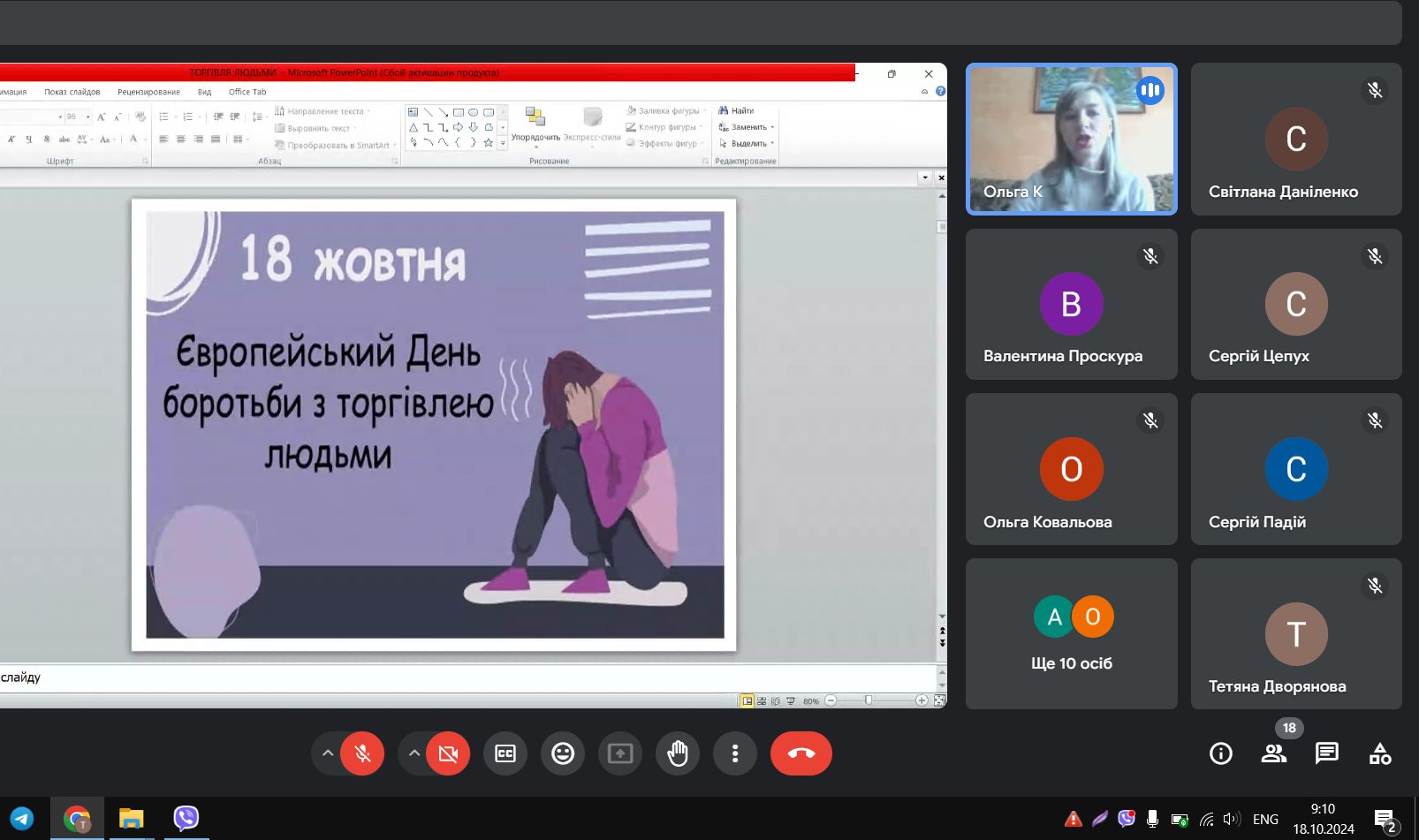Leave the call with red hang-up button
The image size is (1419, 840).
pyautogui.click(x=801, y=753)
